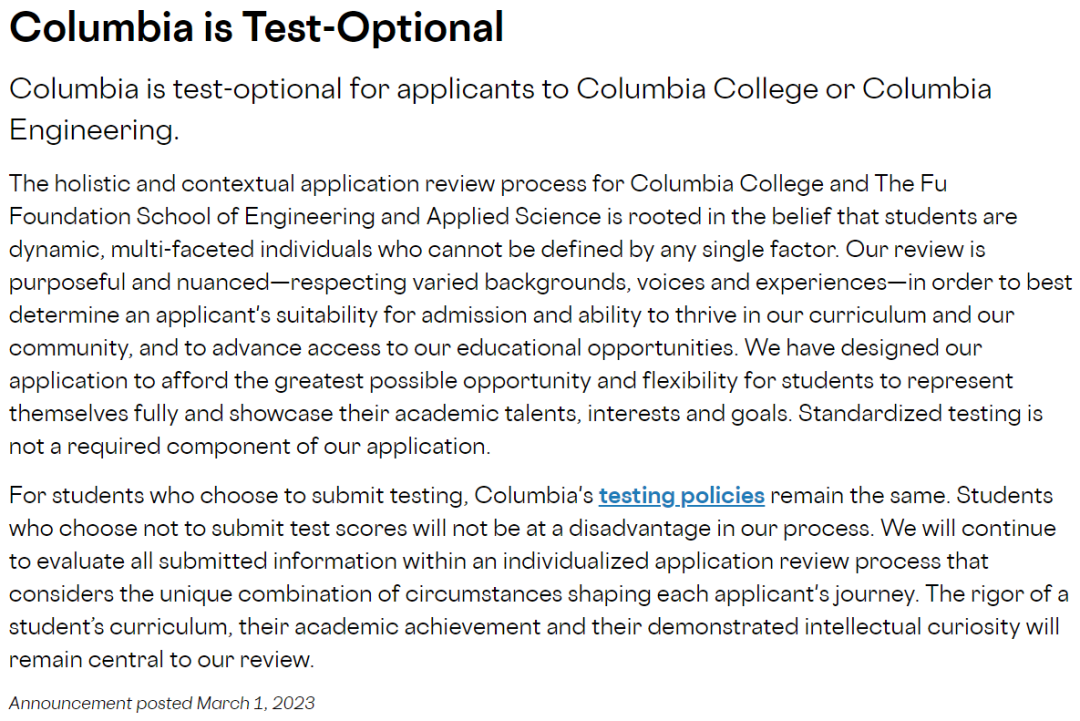The image size is (1080, 721).
Task: Click the date 'March 1, 2023'
Action: tap(256, 703)
